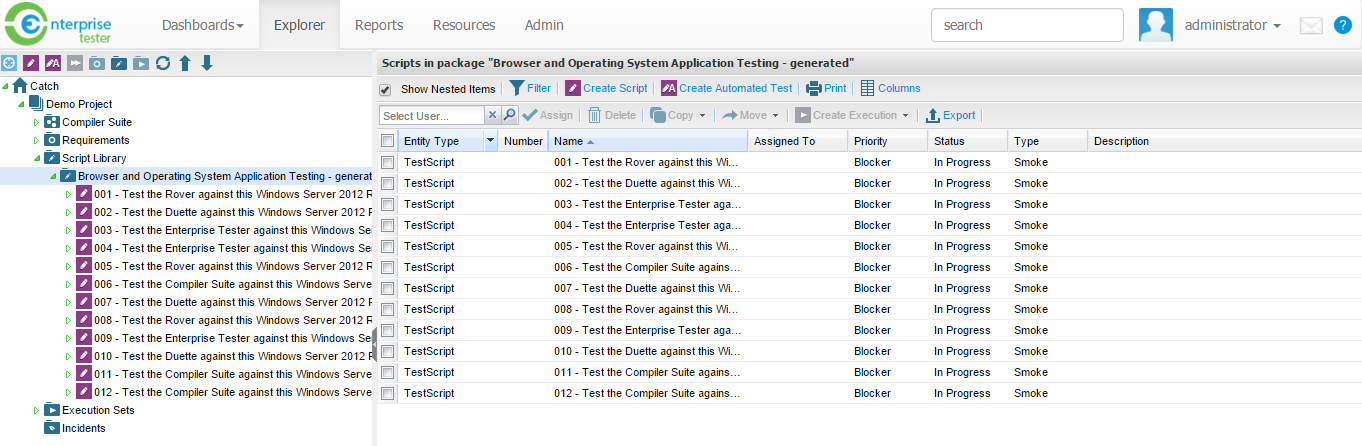Open the Dashboards menu
1362x446 pixels.
202,25
